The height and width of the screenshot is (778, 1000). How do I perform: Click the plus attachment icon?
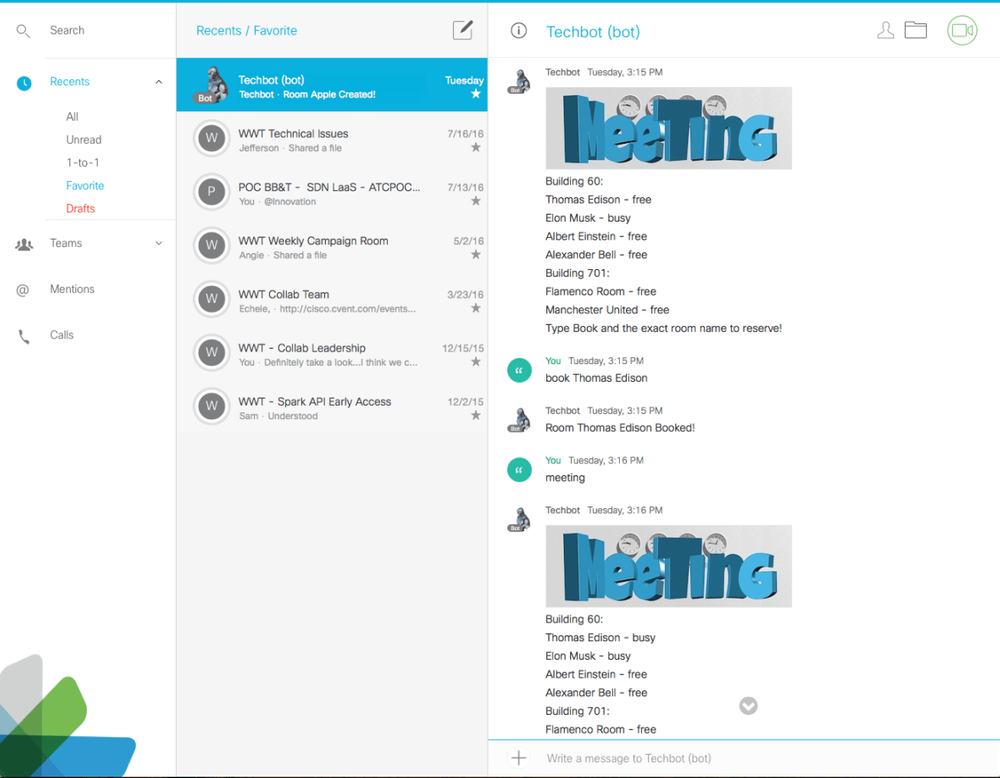point(518,758)
